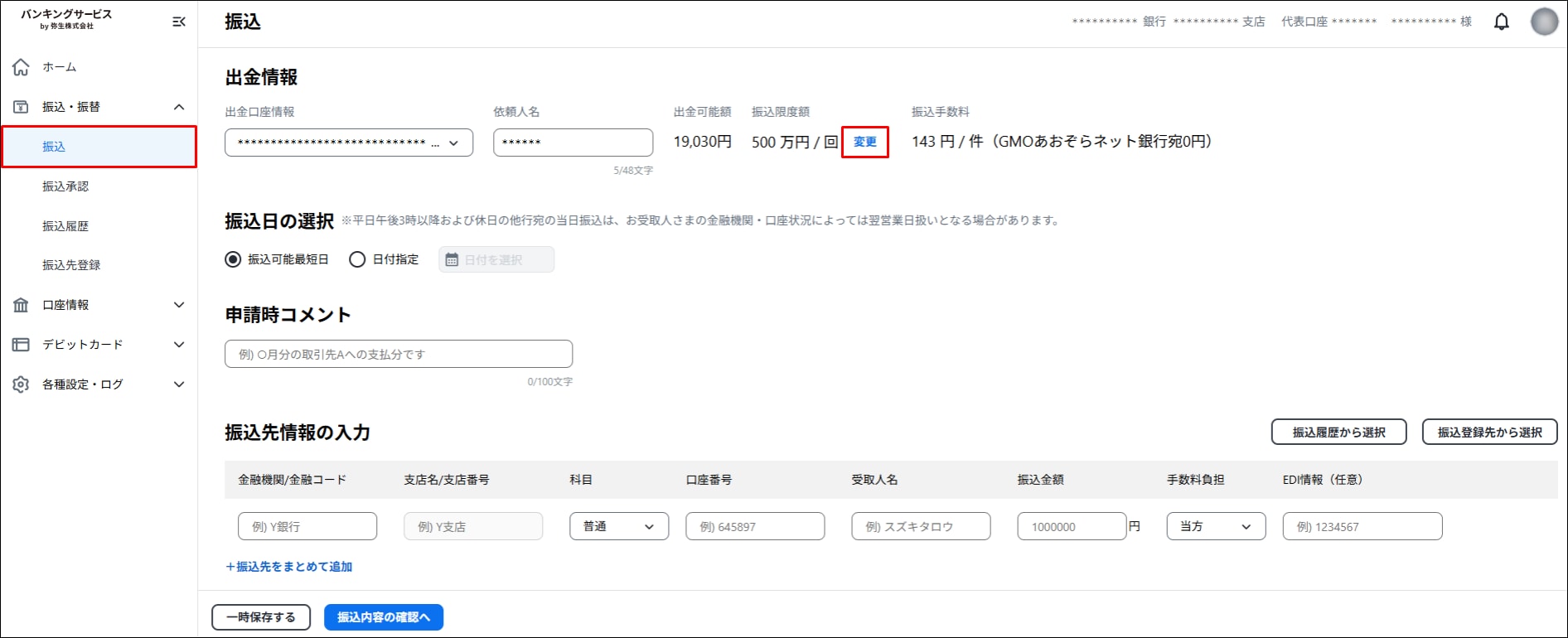The width and height of the screenshot is (1568, 638).
Task: Click the 振込内容の確認へ button
Action: pyautogui.click(x=383, y=617)
